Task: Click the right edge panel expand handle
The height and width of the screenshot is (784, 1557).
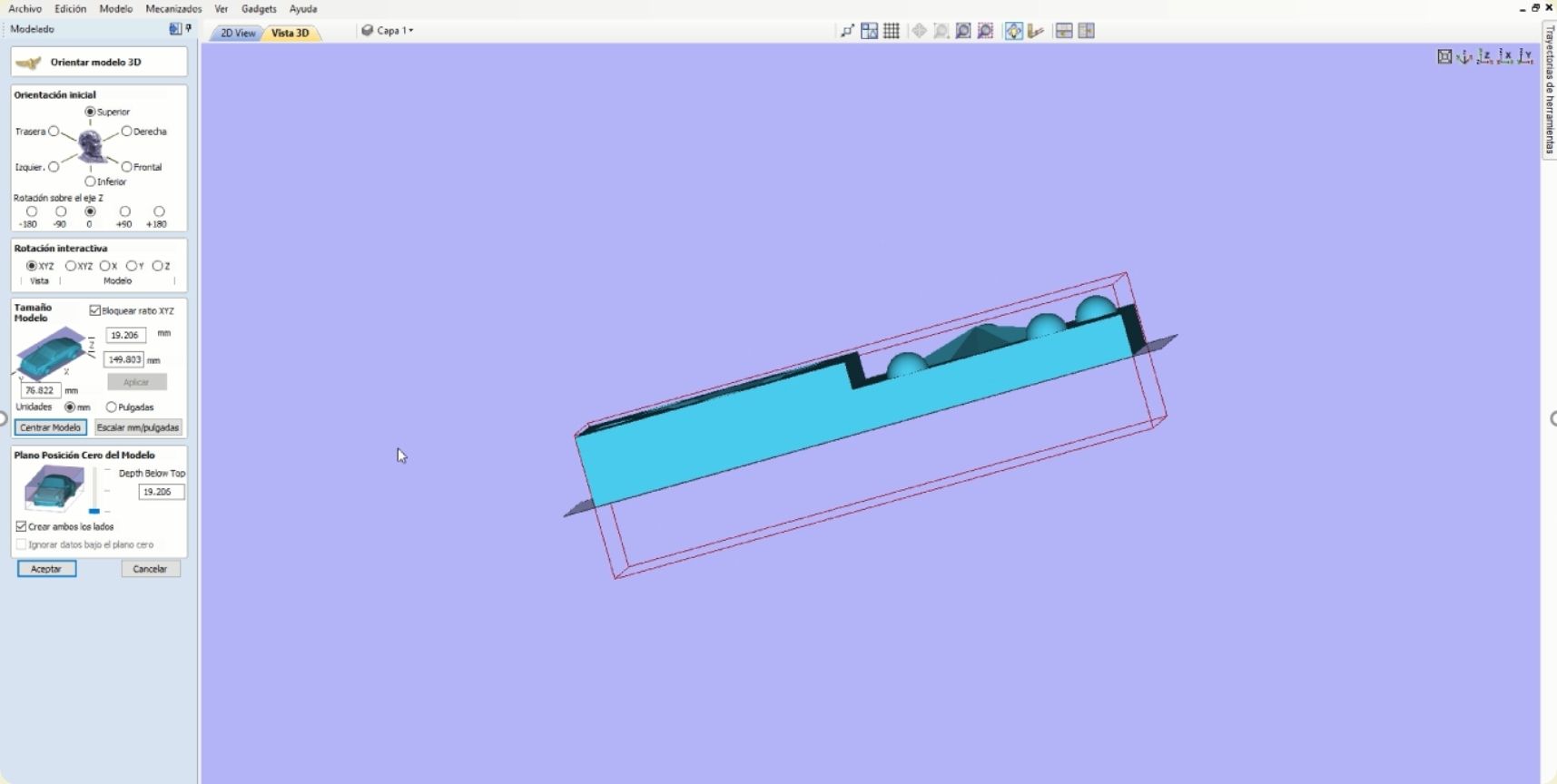Action: (1552, 418)
